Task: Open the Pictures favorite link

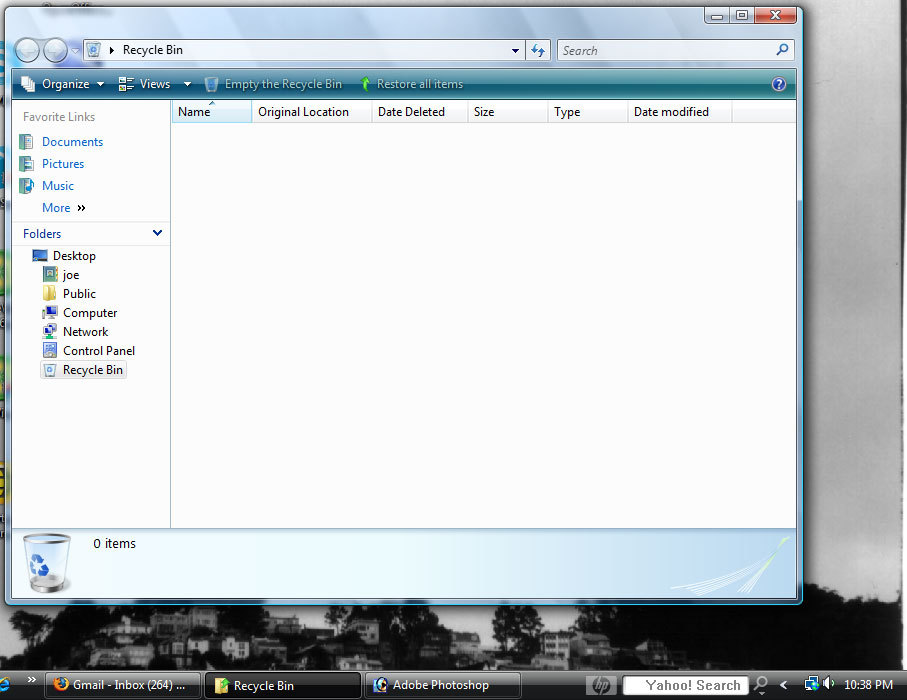Action: pos(63,164)
